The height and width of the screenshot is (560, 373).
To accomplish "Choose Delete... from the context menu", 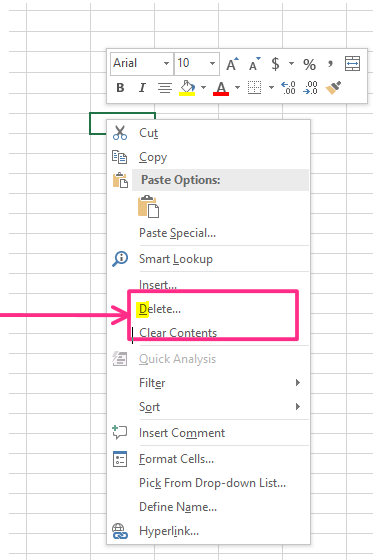I will [x=208, y=309].
